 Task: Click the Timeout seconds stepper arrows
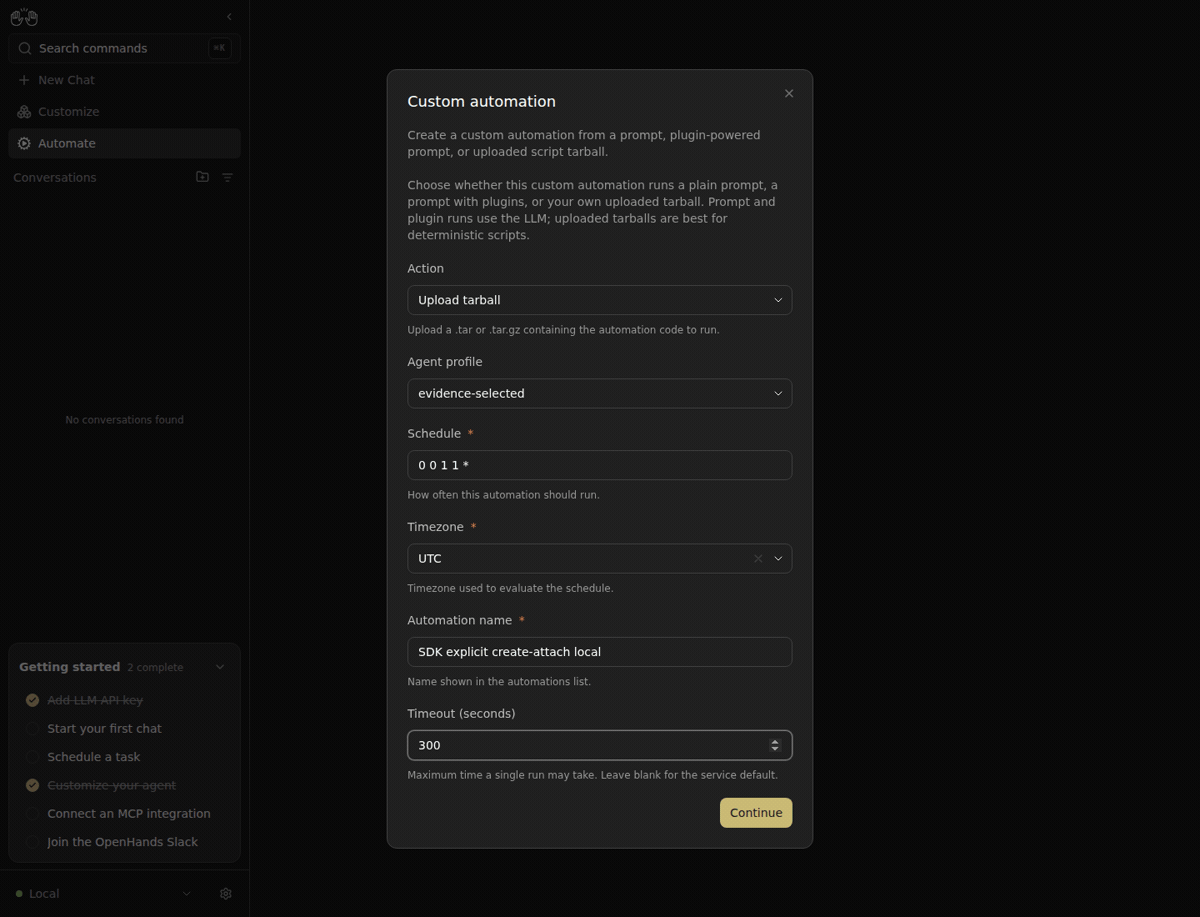coord(775,745)
